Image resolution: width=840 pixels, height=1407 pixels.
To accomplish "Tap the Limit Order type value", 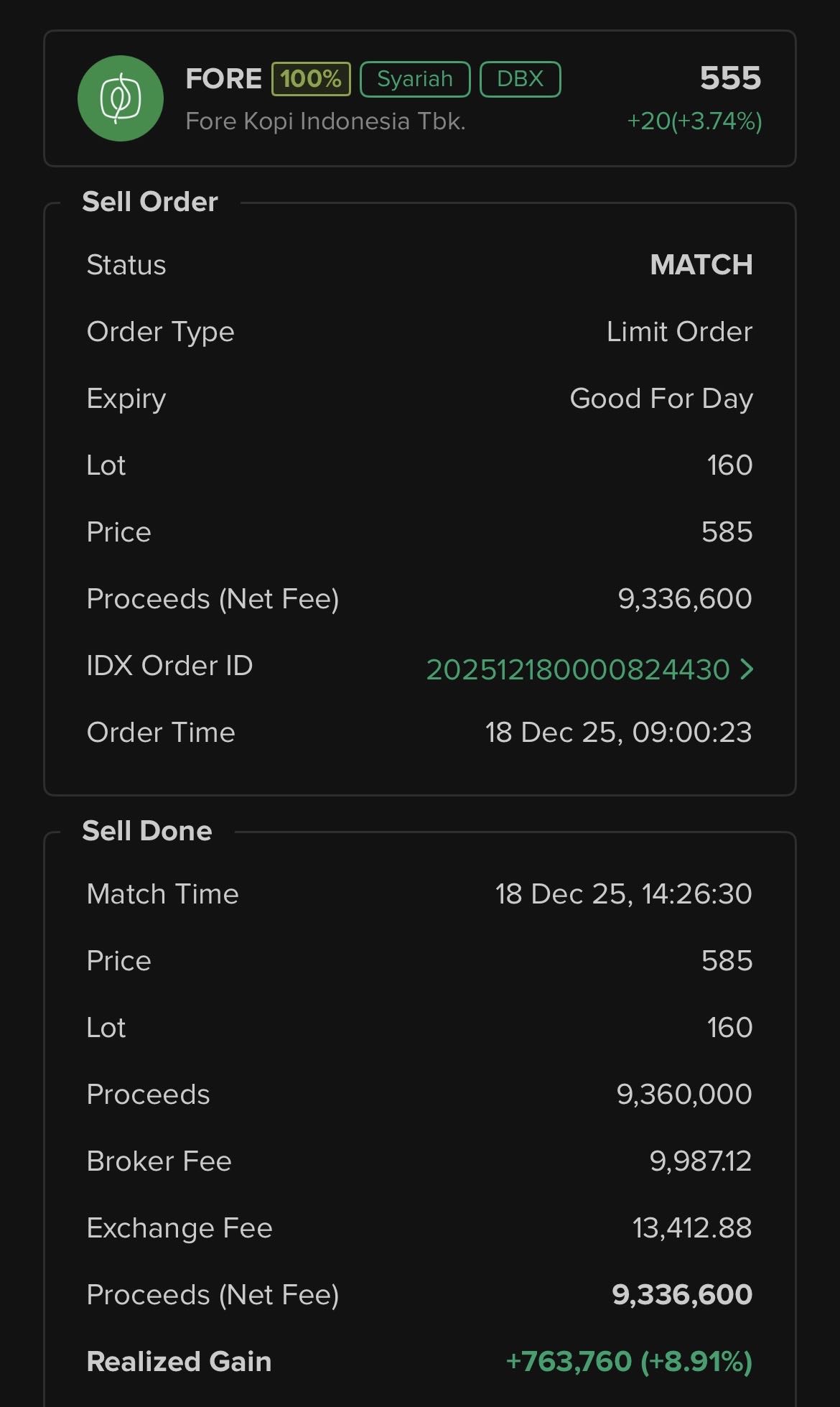I will coord(679,332).
